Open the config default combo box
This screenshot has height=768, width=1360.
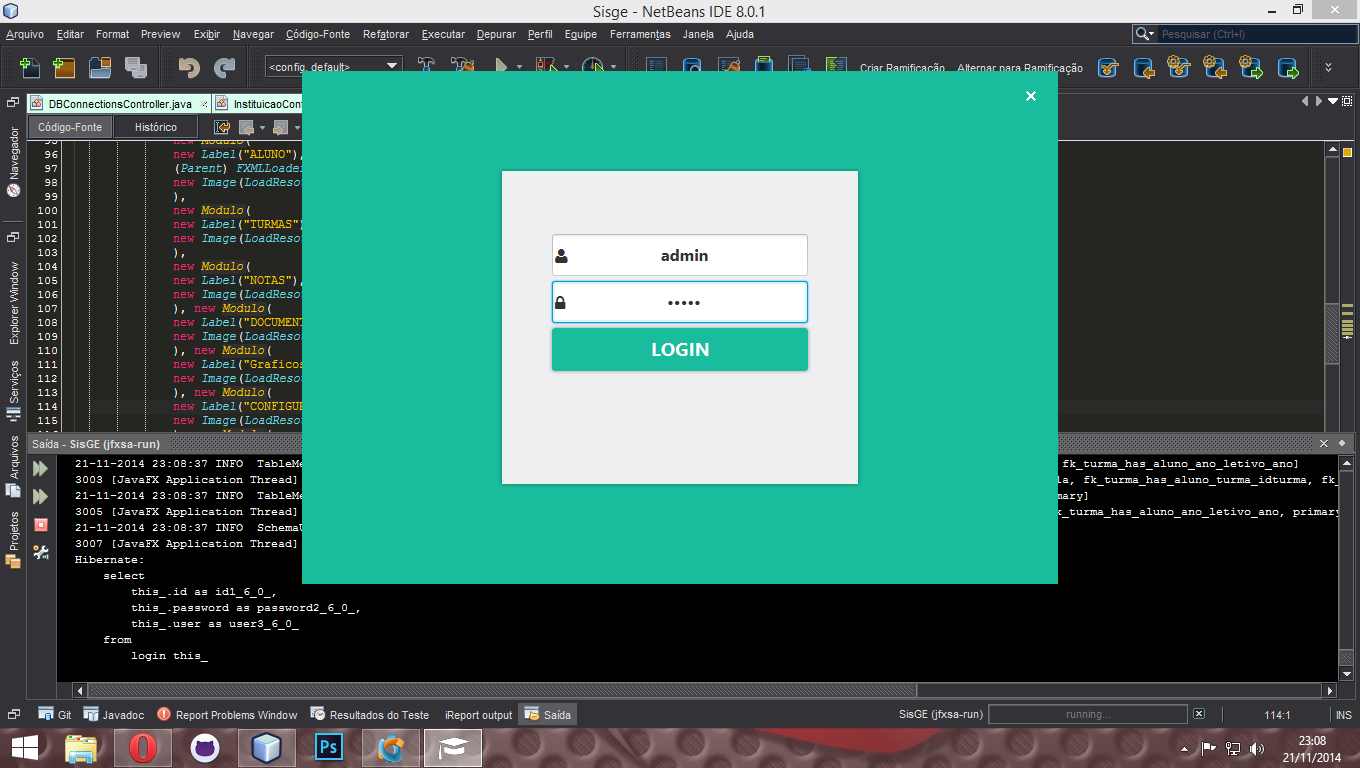pyautogui.click(x=333, y=66)
